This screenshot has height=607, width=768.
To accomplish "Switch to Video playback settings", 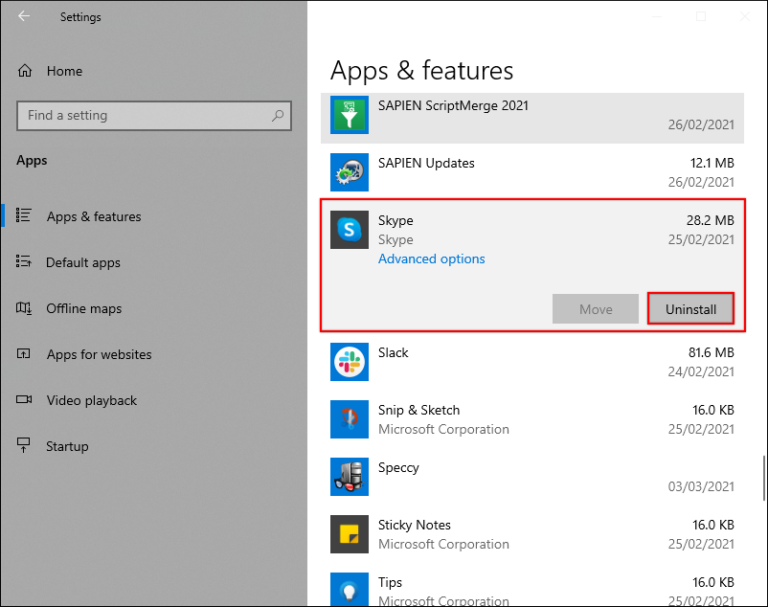I will [92, 401].
